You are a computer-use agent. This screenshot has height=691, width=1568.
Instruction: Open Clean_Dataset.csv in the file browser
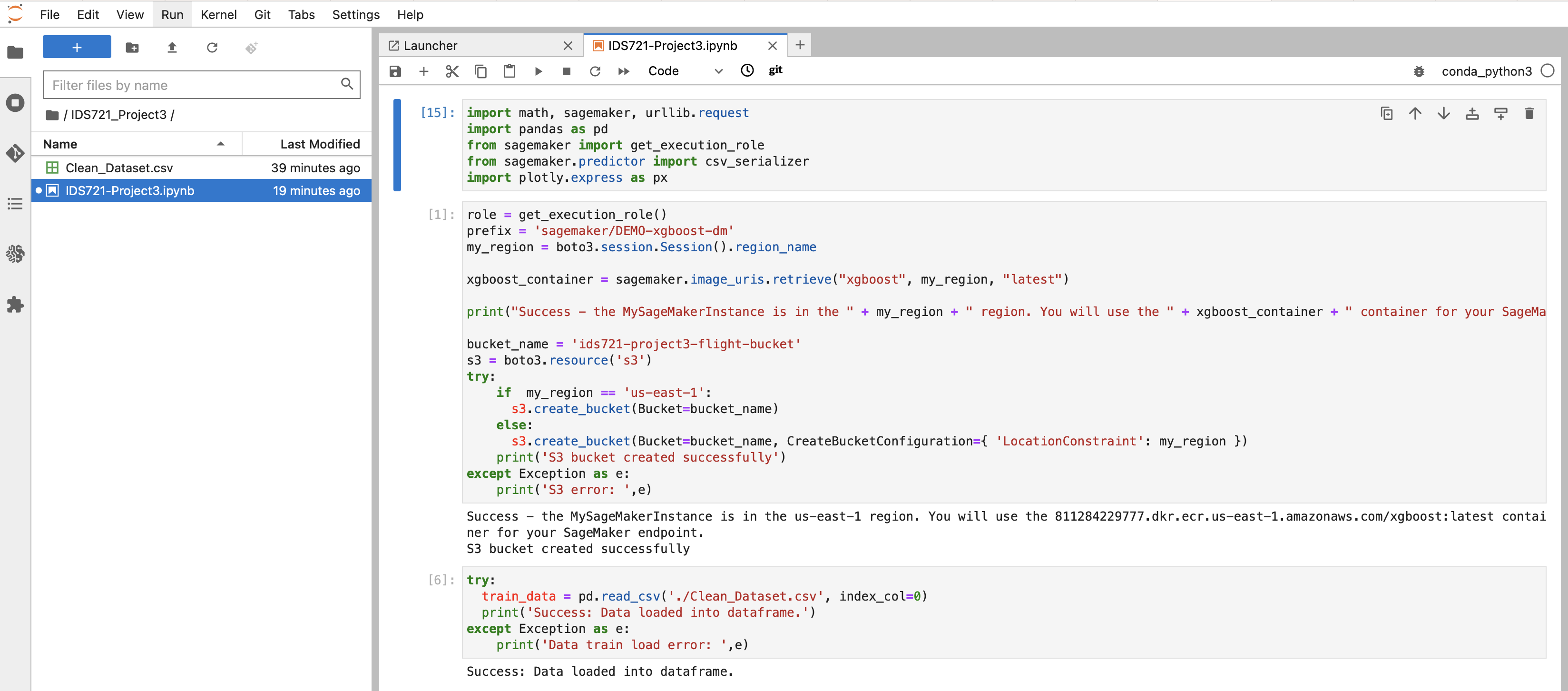pos(119,168)
